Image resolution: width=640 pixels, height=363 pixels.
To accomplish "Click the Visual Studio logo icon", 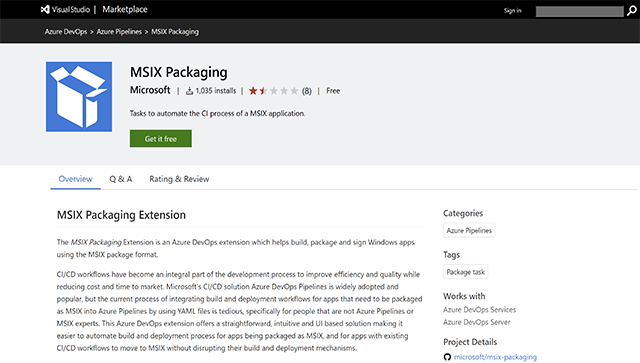I will pyautogui.click(x=45, y=9).
